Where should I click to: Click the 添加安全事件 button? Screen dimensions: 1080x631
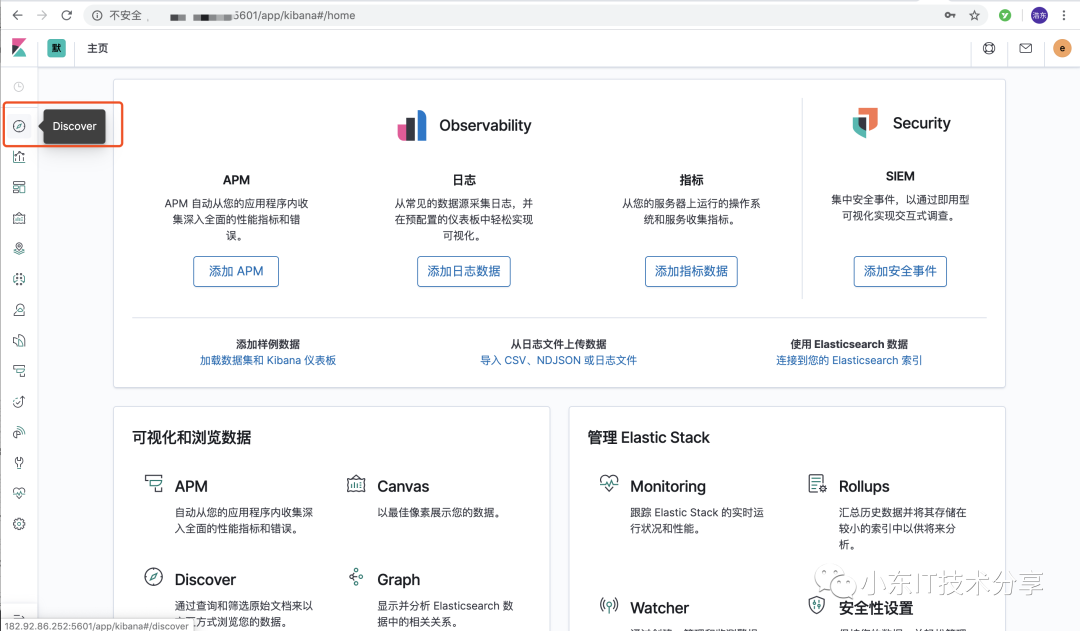(900, 271)
